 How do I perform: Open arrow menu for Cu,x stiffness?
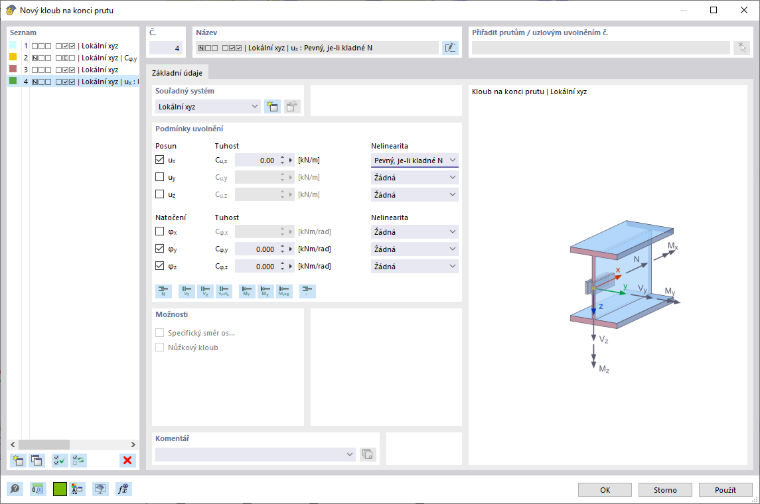291,160
